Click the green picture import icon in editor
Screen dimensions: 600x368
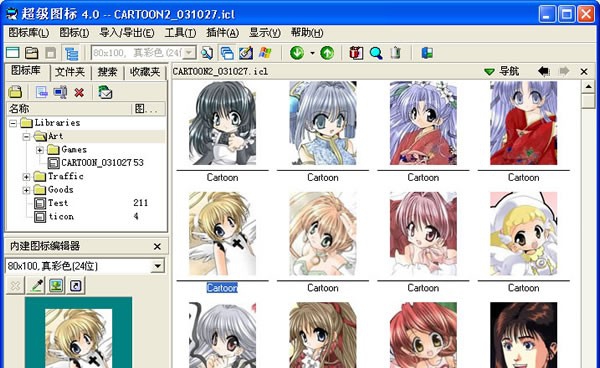click(x=56, y=286)
